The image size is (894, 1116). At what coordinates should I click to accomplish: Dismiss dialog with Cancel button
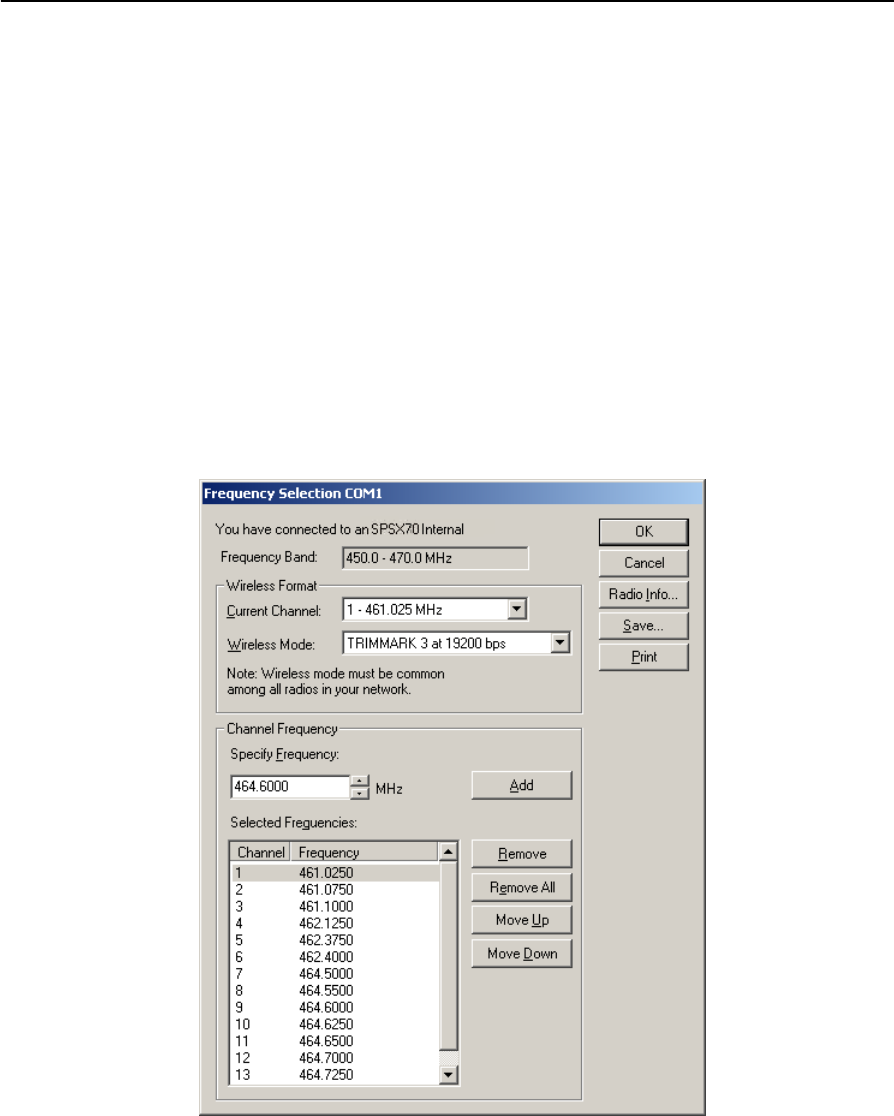point(643,563)
